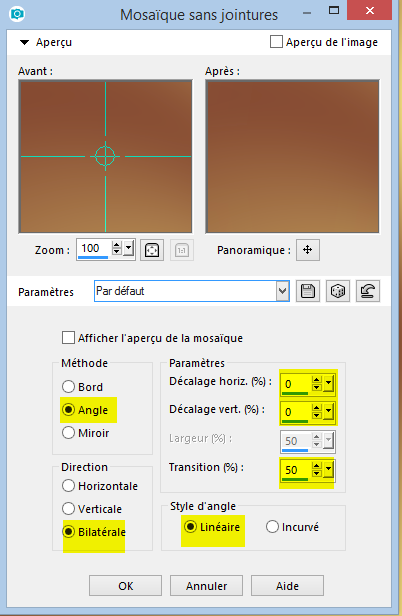Image resolution: width=402 pixels, height=616 pixels.
Task: Click the fit image to window zoom icon
Action: pos(152,250)
